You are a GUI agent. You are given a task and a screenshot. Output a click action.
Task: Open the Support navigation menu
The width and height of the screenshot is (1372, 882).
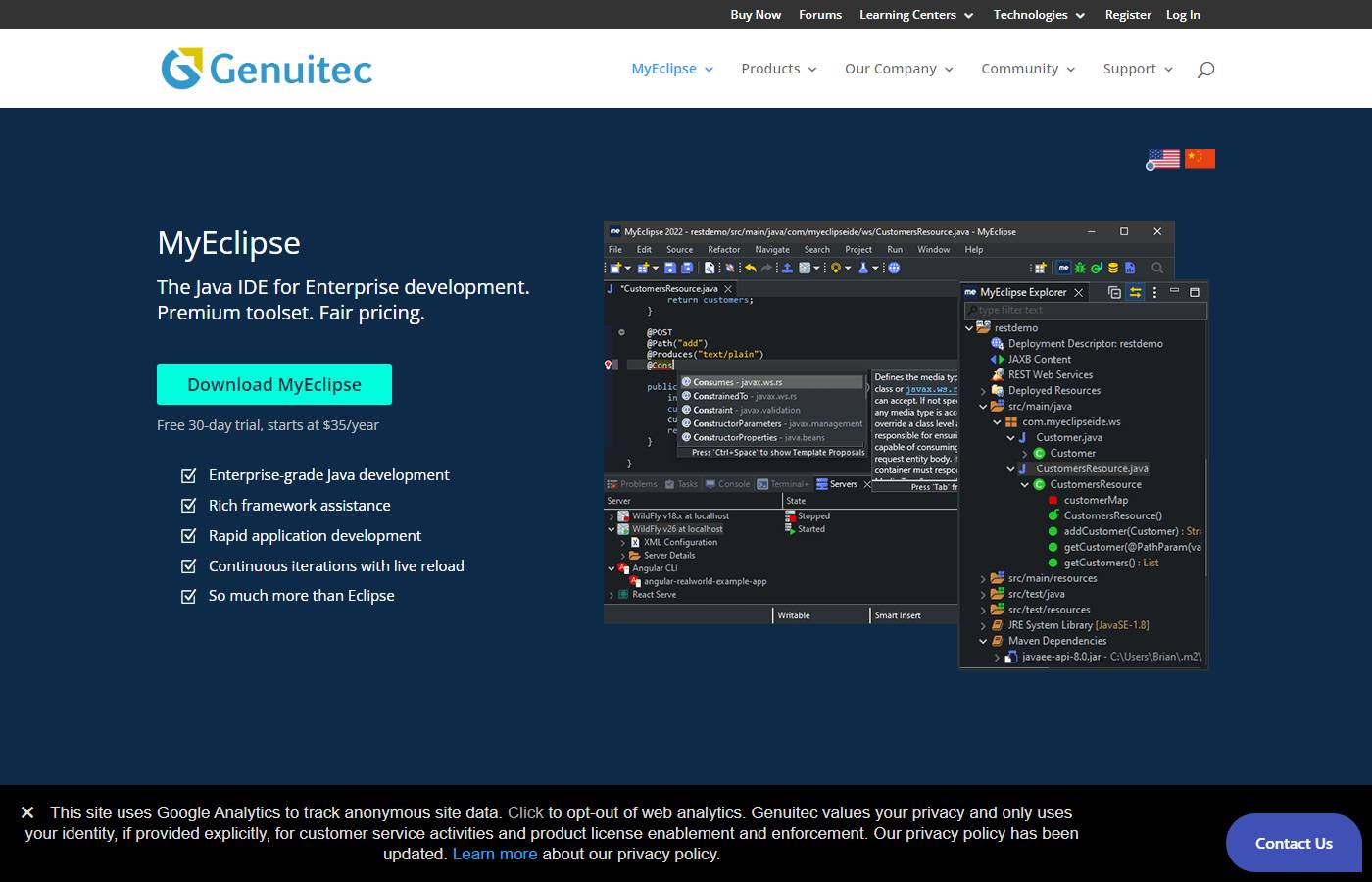pyautogui.click(x=1138, y=69)
